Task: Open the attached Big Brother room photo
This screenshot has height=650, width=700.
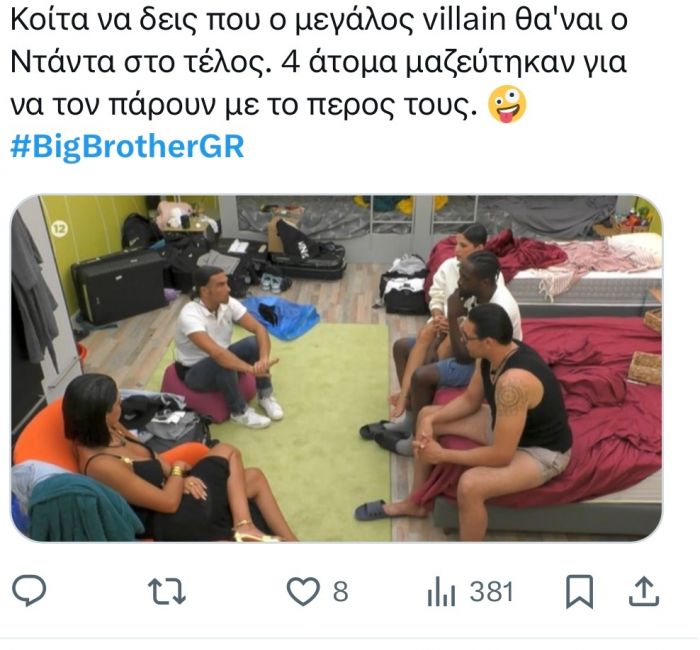Action: 336,368
